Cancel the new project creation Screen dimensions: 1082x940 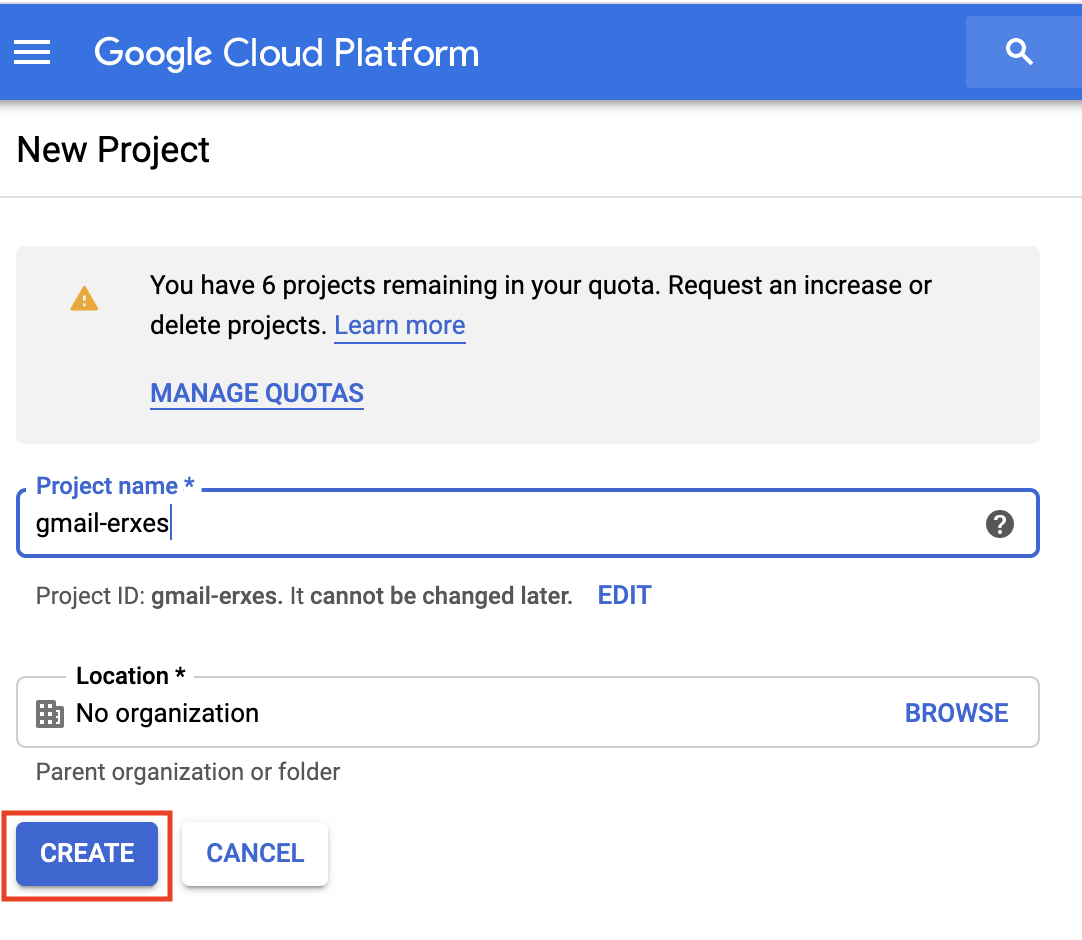pos(255,853)
